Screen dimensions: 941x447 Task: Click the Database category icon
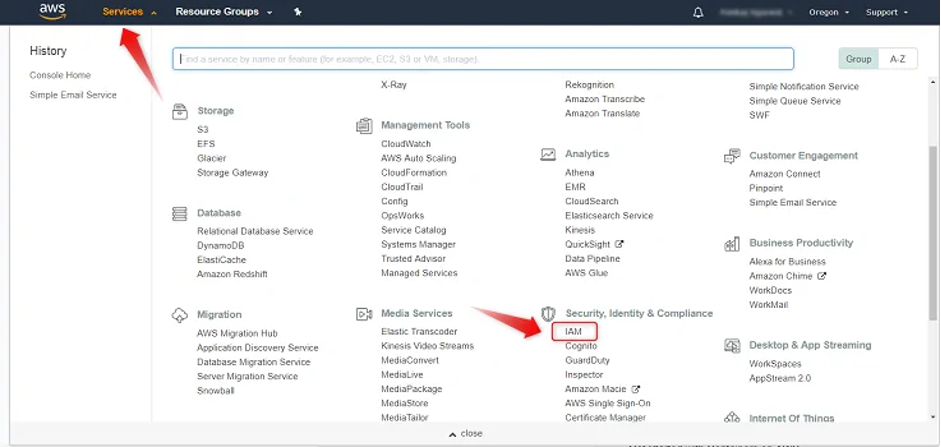[x=179, y=214]
